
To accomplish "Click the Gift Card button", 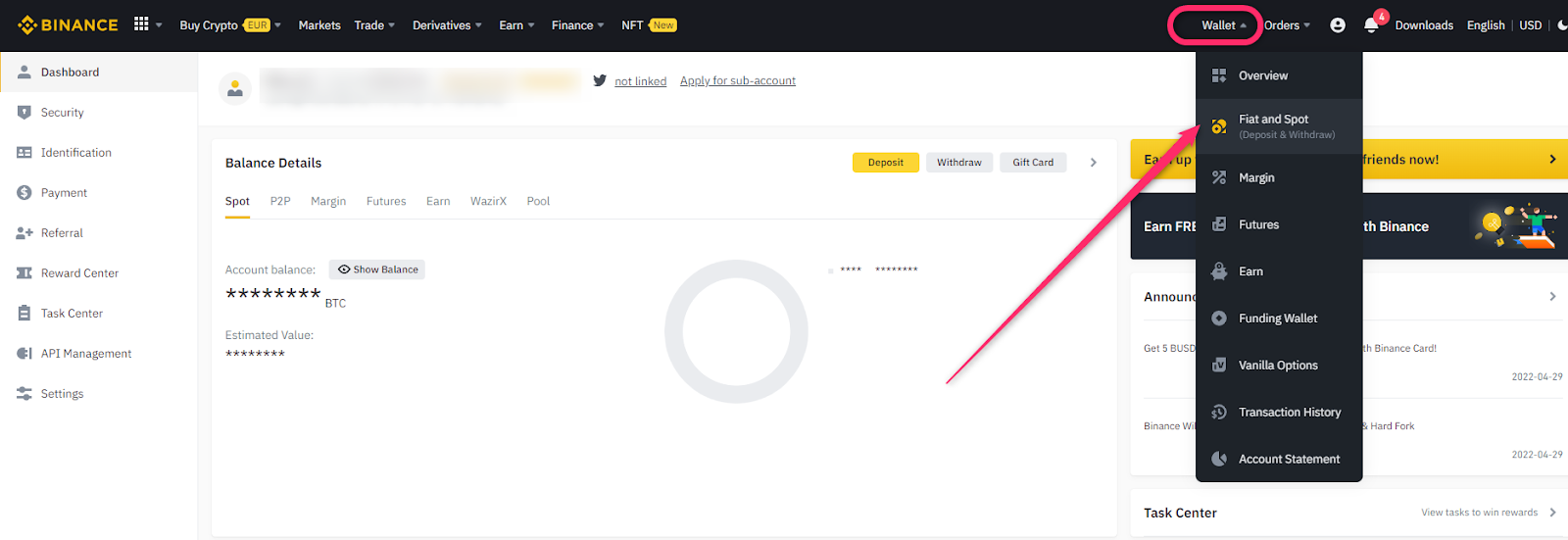I will click(1033, 163).
